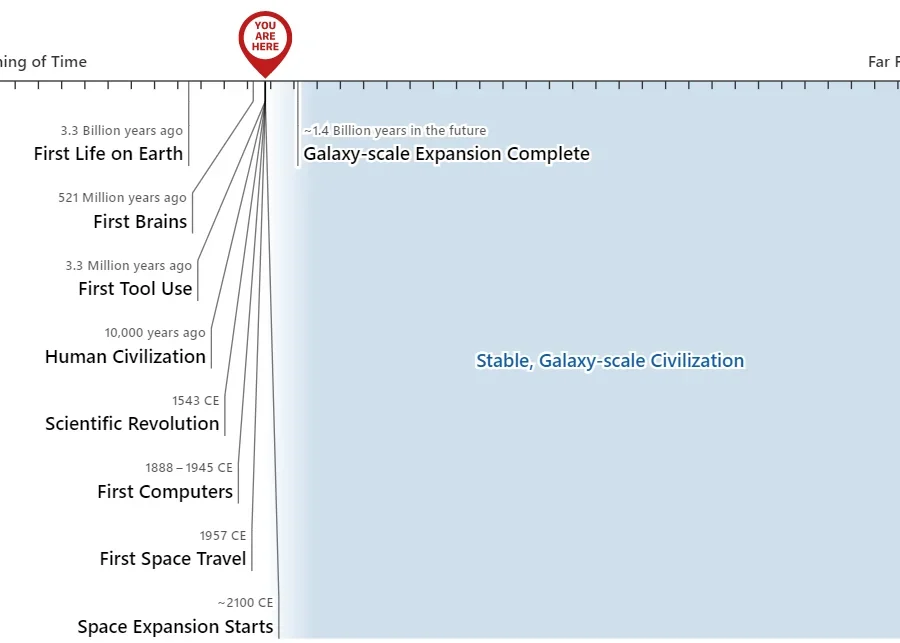This screenshot has height=643, width=900.
Task: Click the red 'You Are Here' pin
Action: coord(265,43)
